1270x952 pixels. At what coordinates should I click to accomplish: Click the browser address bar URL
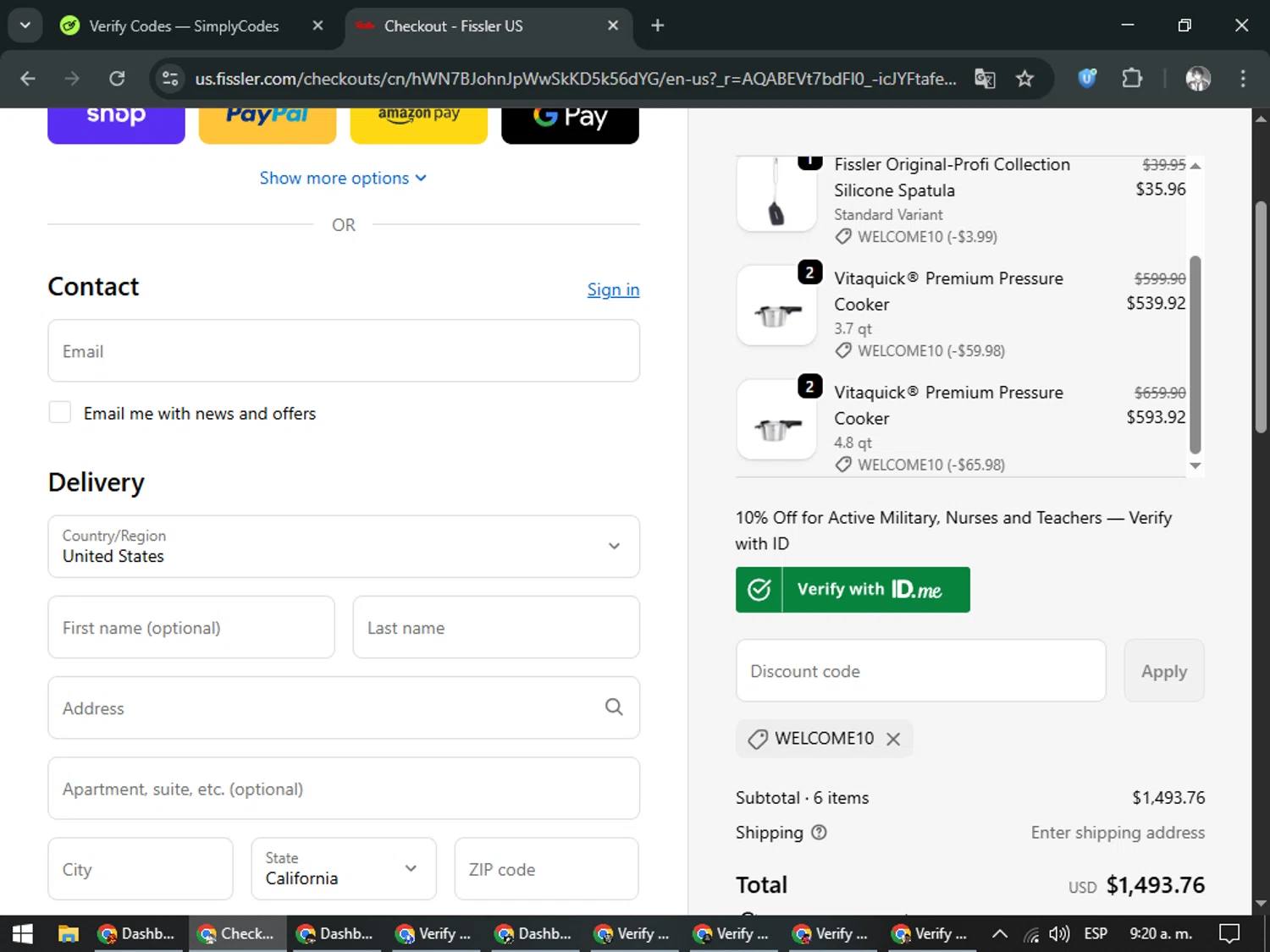(576, 79)
